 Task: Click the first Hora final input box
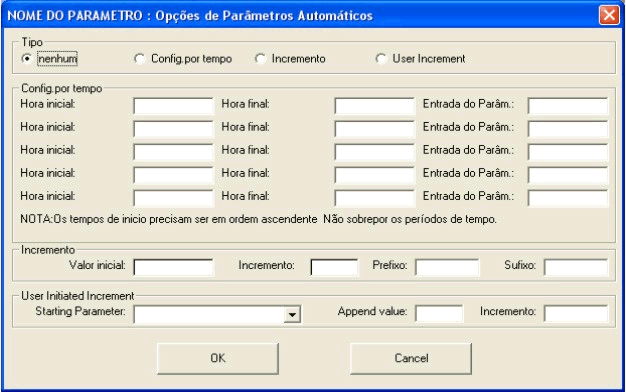(x=374, y=106)
